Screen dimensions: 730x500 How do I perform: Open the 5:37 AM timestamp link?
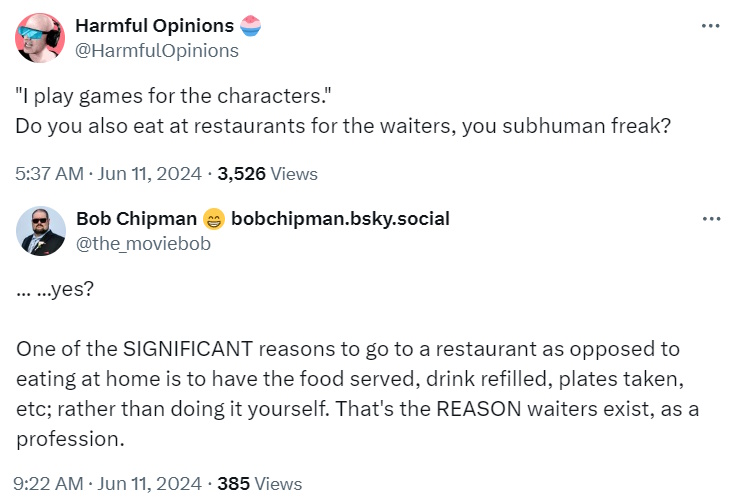click(x=49, y=173)
